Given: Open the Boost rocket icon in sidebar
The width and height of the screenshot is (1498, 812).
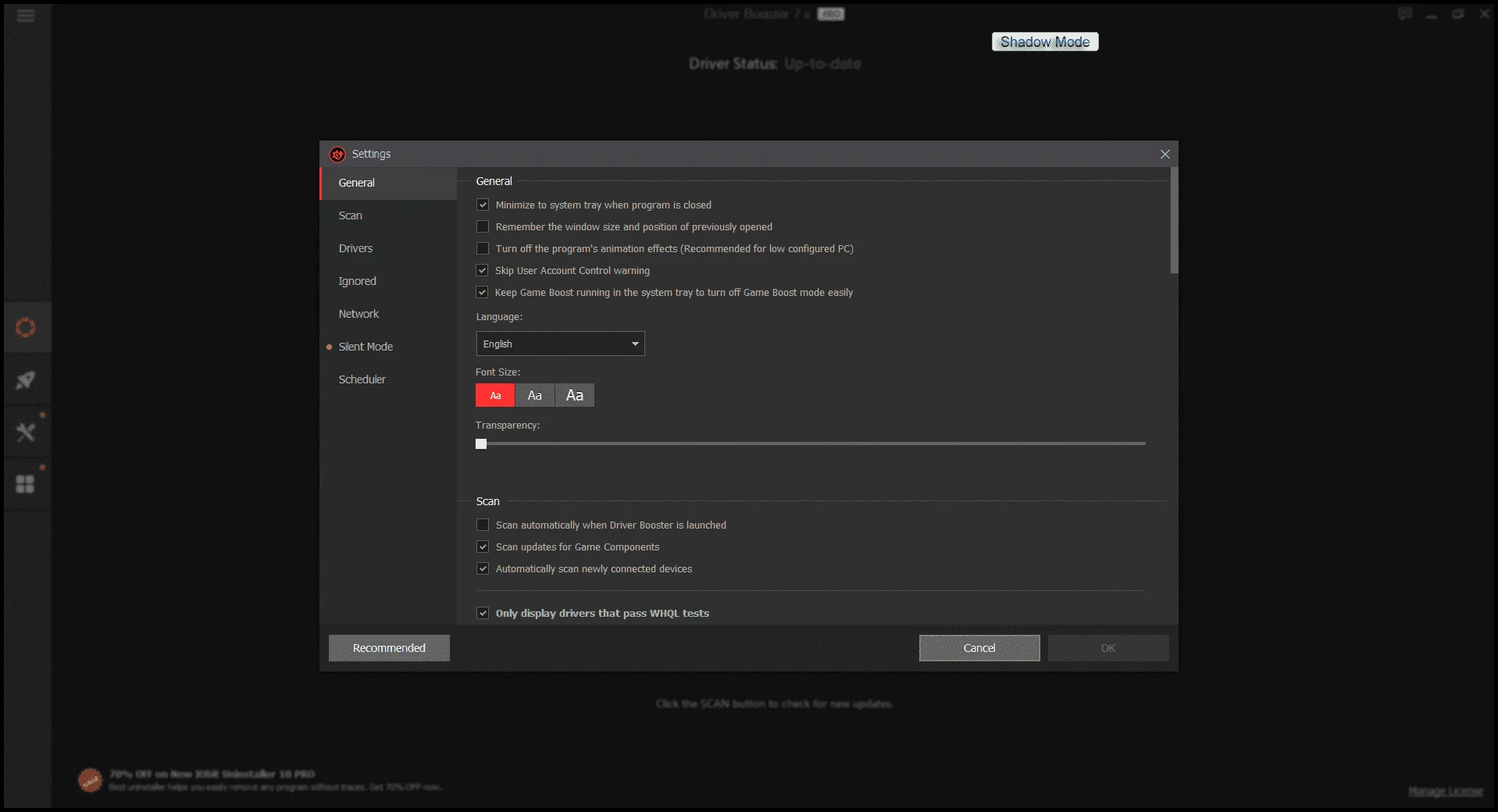Looking at the screenshot, I should click(x=26, y=380).
